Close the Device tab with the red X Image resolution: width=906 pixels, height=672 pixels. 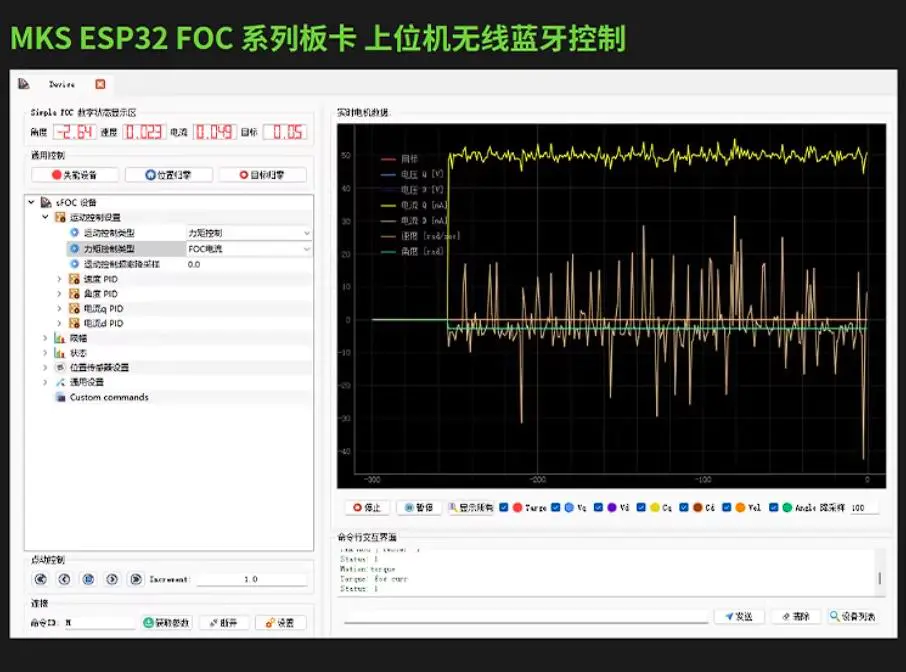(x=100, y=84)
